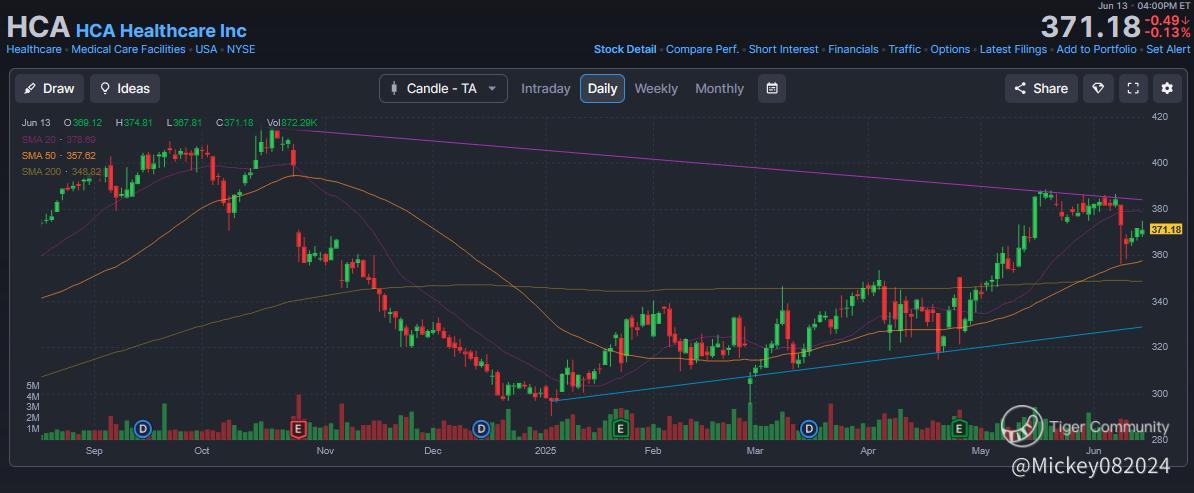Viewport: 1194px width, 493px height.
Task: Expand the Candle - TA chart type dropdown
Action: click(443, 88)
